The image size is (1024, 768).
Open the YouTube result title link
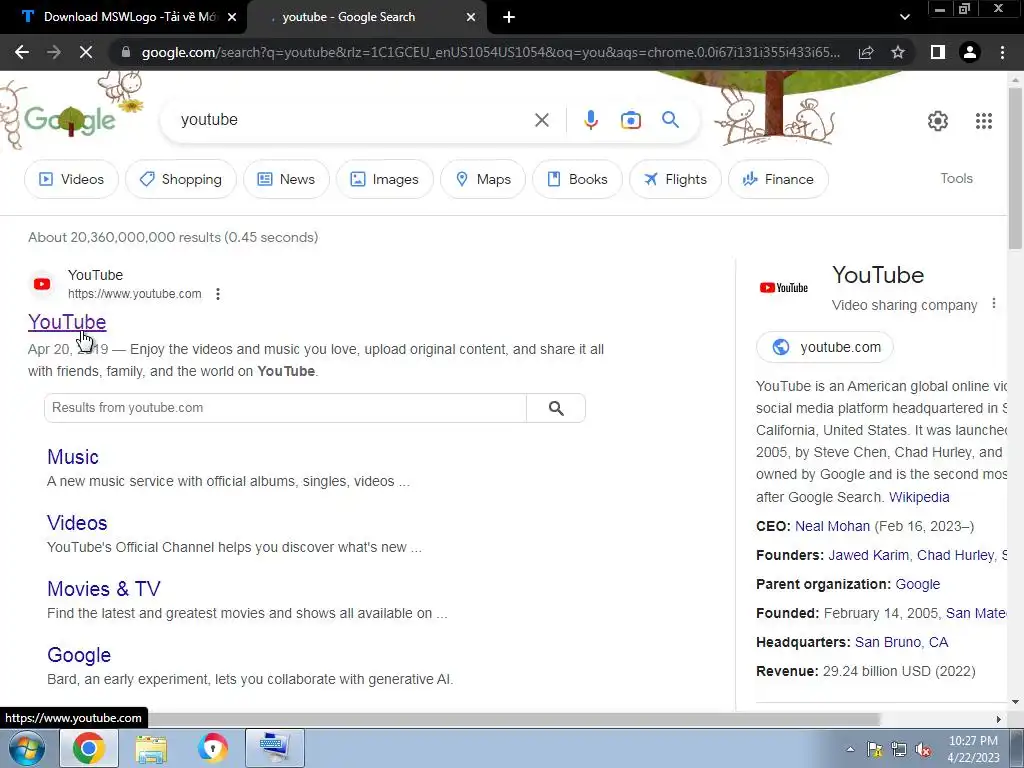coord(67,322)
